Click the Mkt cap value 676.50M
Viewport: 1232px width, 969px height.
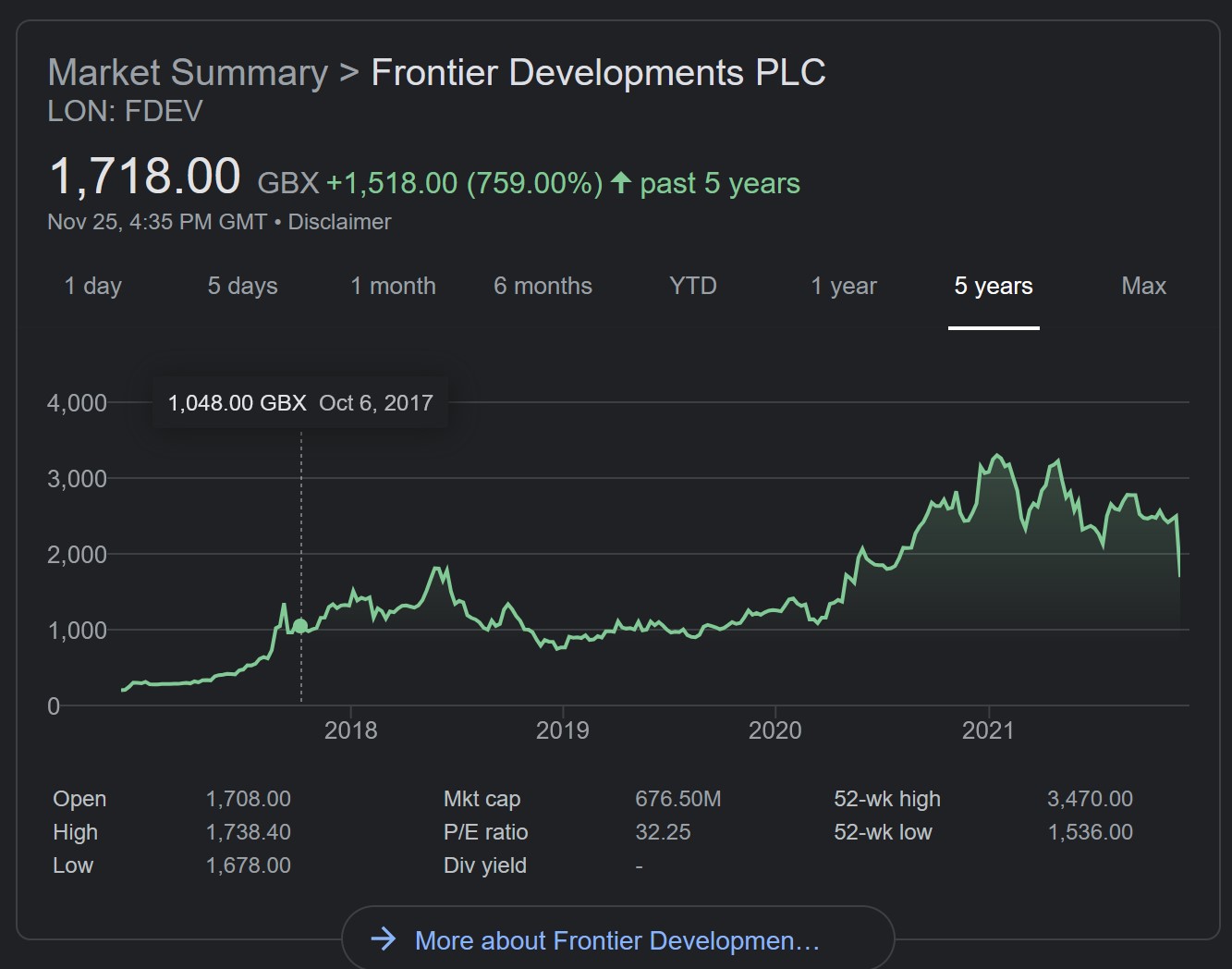678,799
